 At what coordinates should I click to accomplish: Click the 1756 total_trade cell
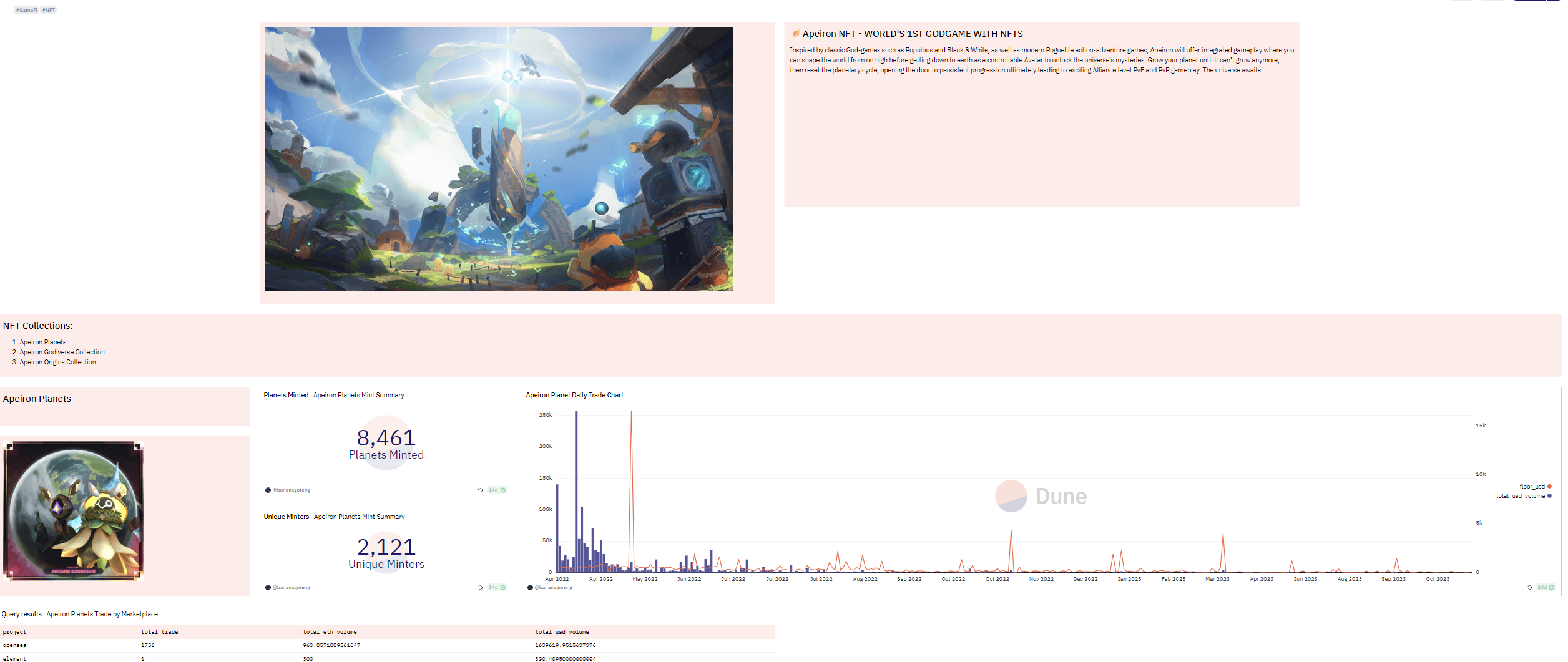148,645
